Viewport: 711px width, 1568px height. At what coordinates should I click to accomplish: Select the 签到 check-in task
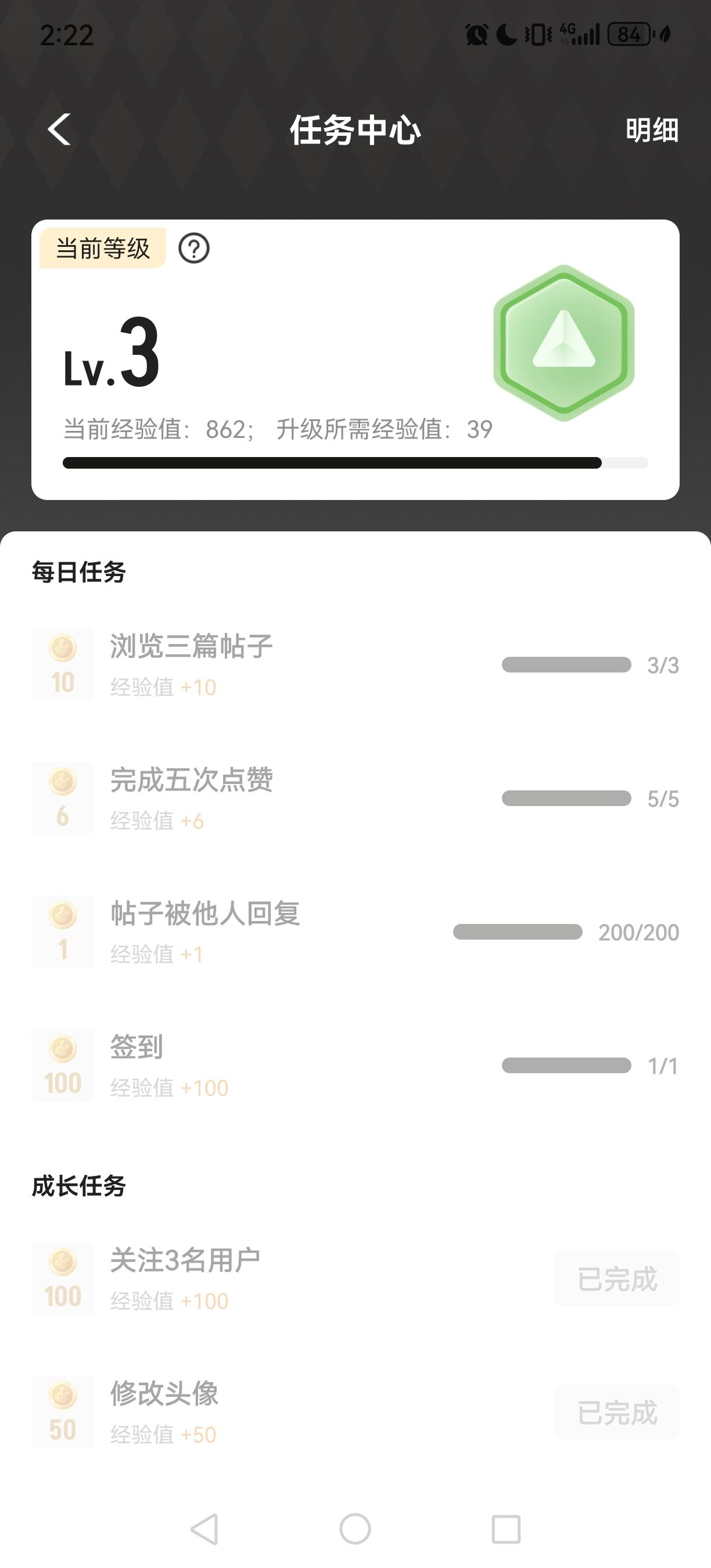137,1047
